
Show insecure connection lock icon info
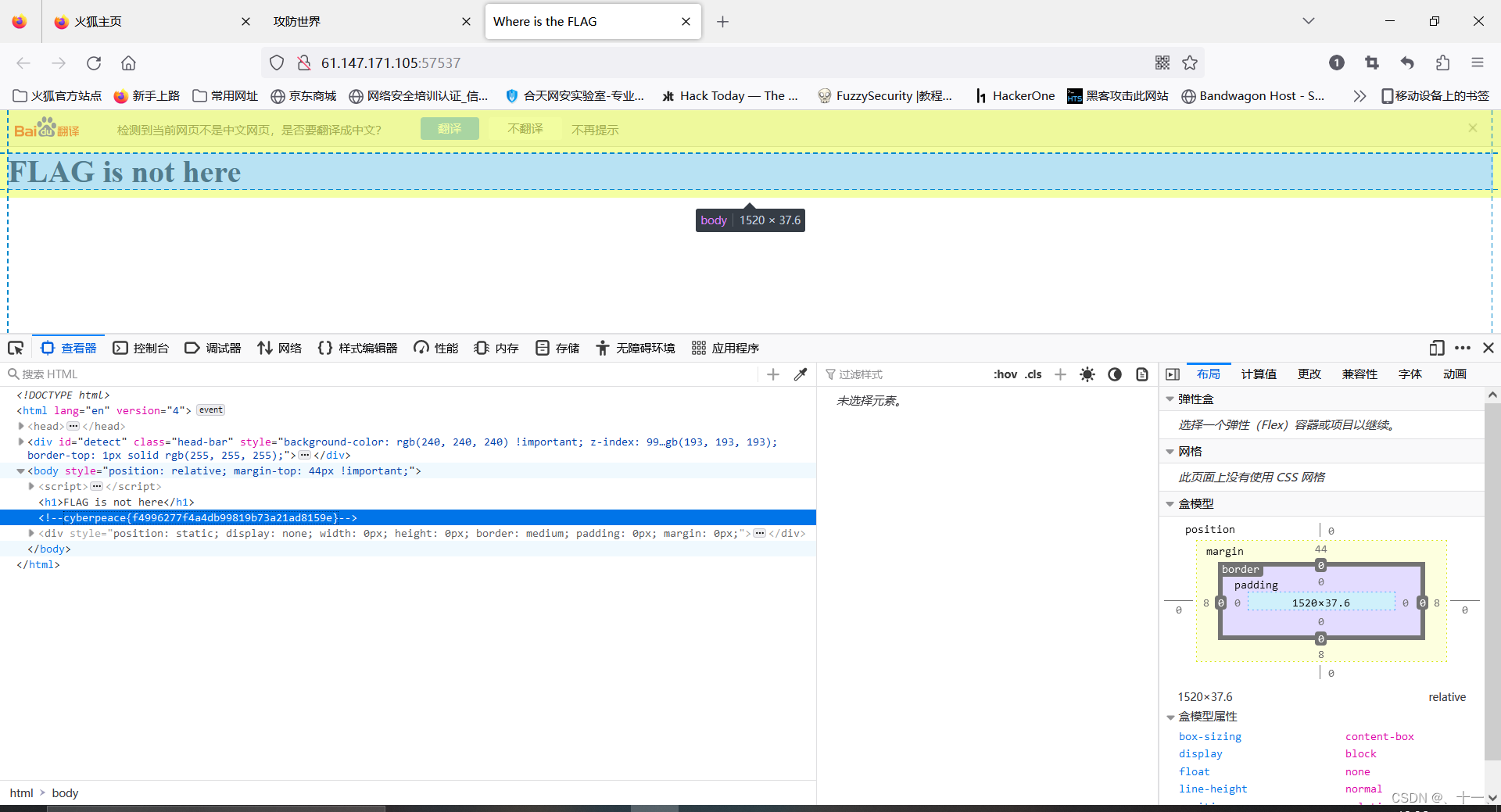click(x=304, y=63)
